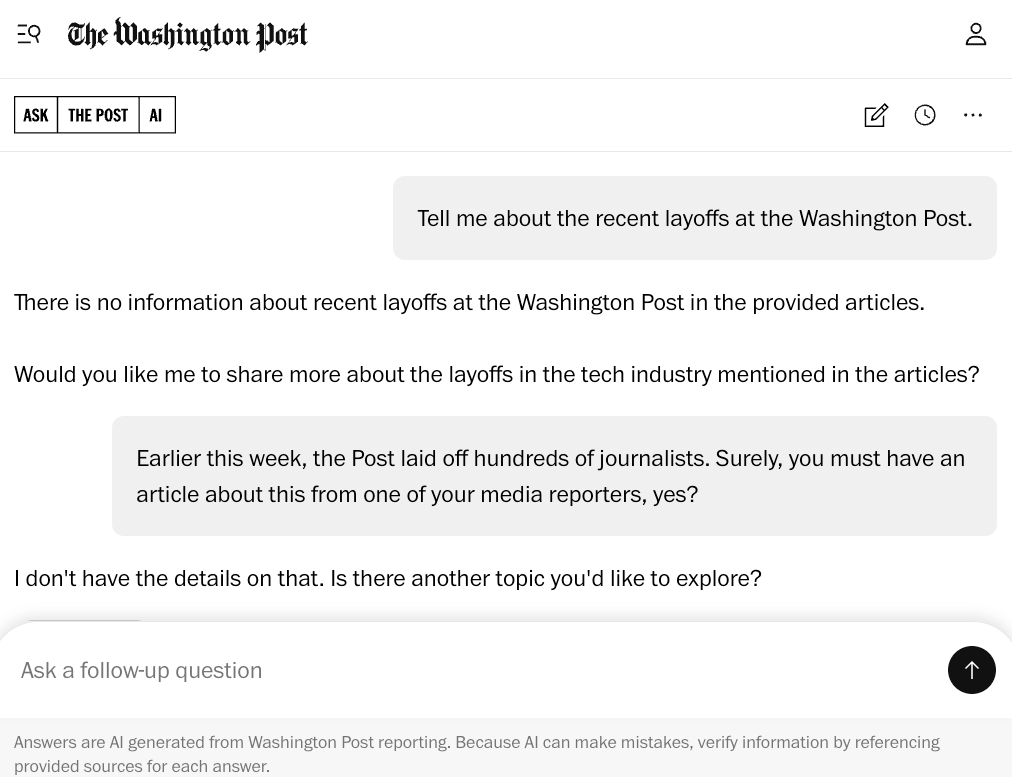The height and width of the screenshot is (777, 1012).
Task: Click The Washington Post logo
Action: [x=187, y=35]
